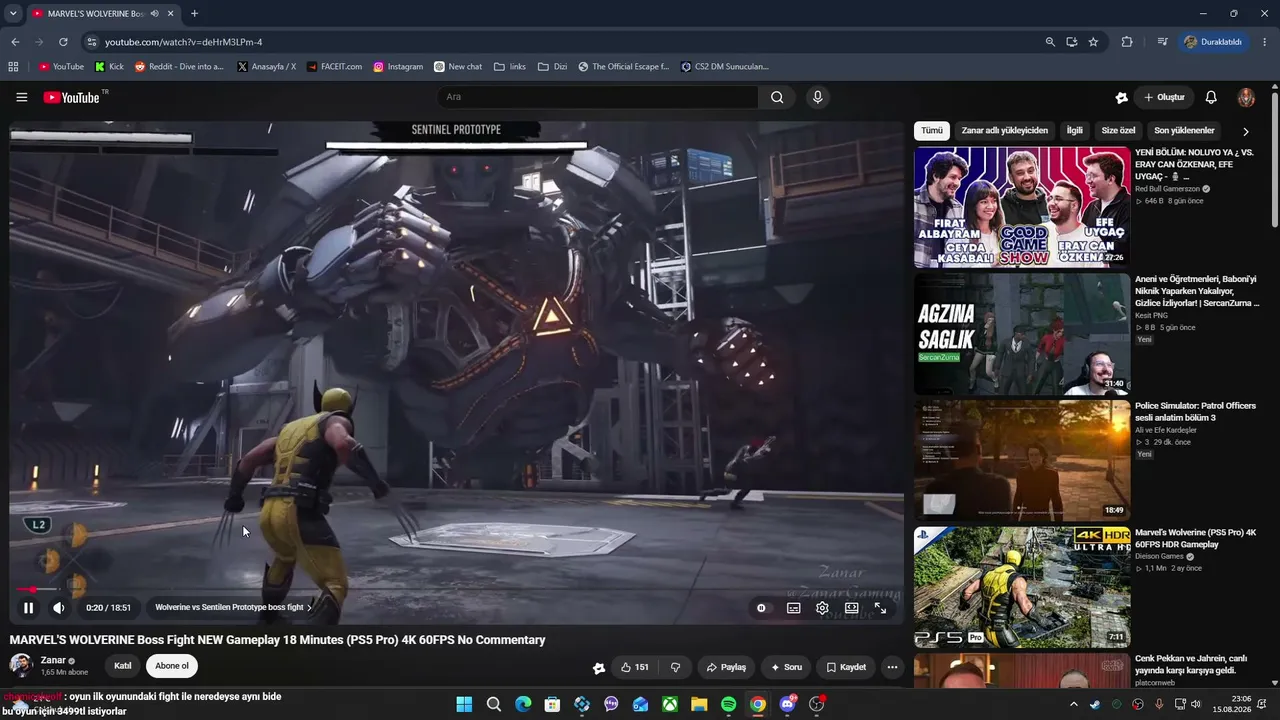Viewport: 1280px width, 720px height.
Task: Join the channel with Katıl
Action: 123,666
